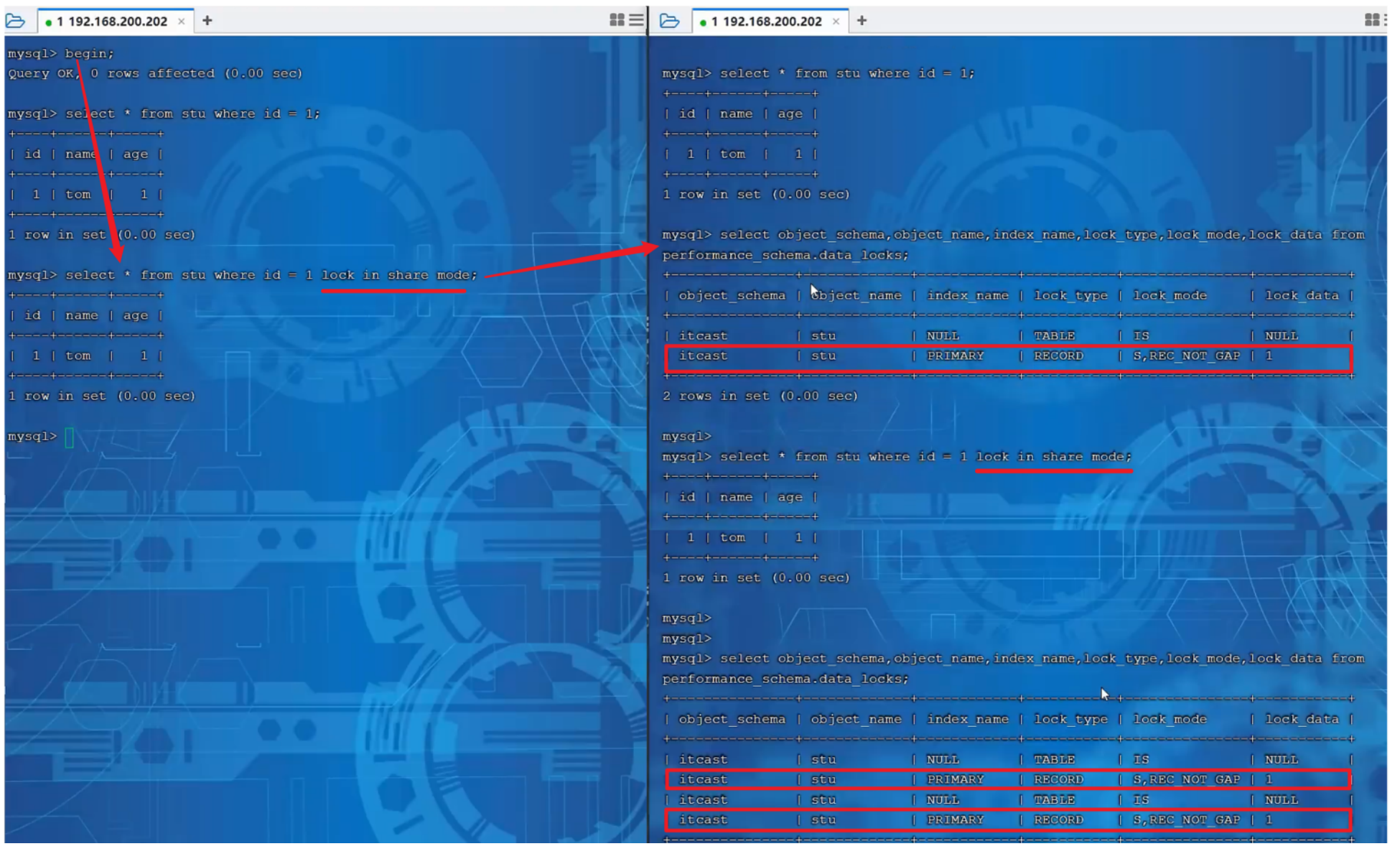The height and width of the screenshot is (859, 1400).
Task: Click last red-boxed PRIMARY RECORD row at bottom
Action: pyautogui.click(x=1008, y=820)
